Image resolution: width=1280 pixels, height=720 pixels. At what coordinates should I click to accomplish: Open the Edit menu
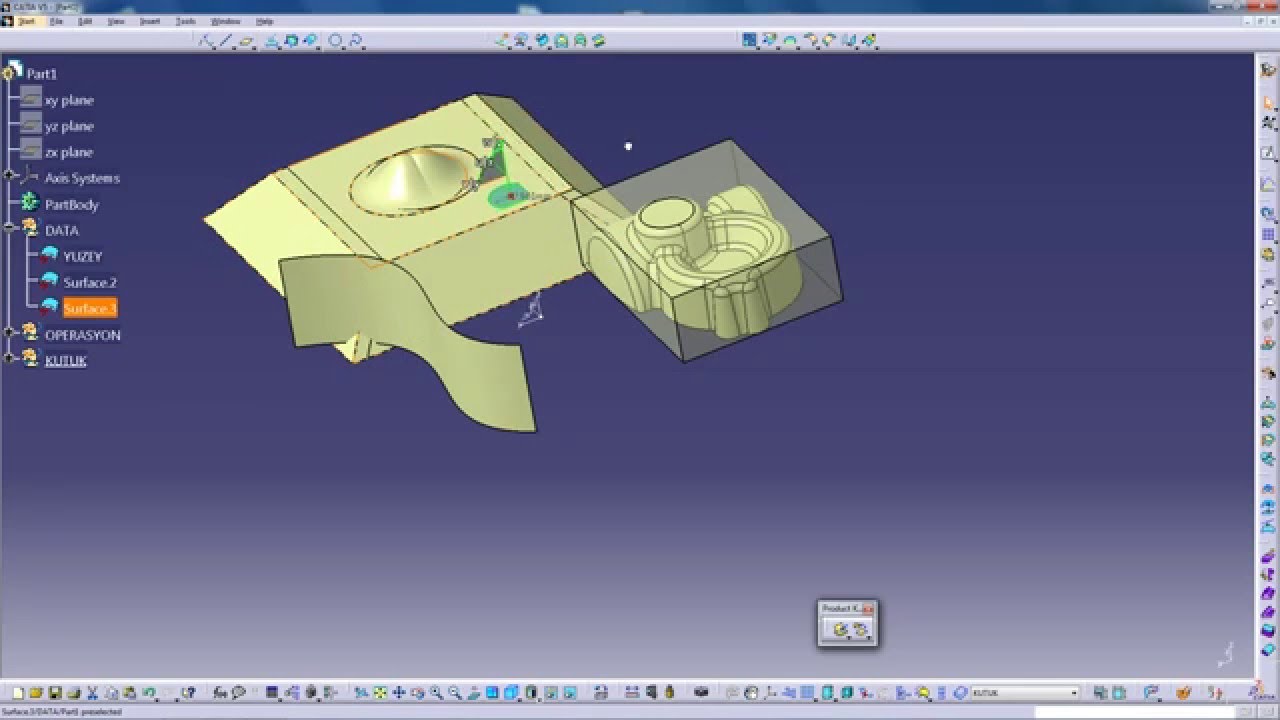point(85,21)
